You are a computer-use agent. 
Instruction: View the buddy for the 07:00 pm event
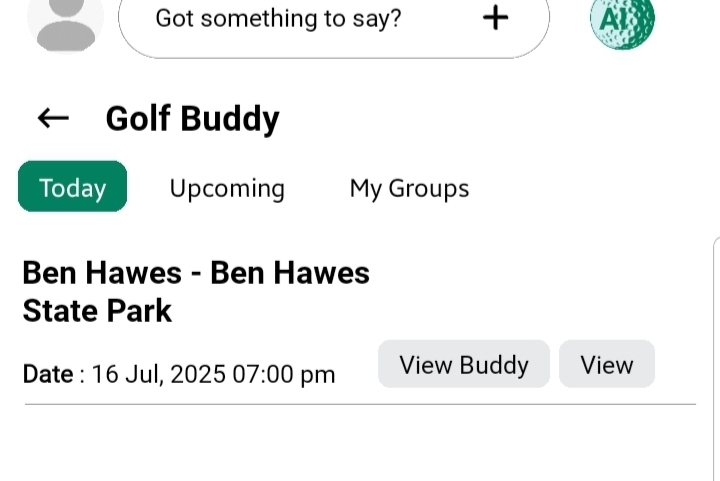click(463, 364)
